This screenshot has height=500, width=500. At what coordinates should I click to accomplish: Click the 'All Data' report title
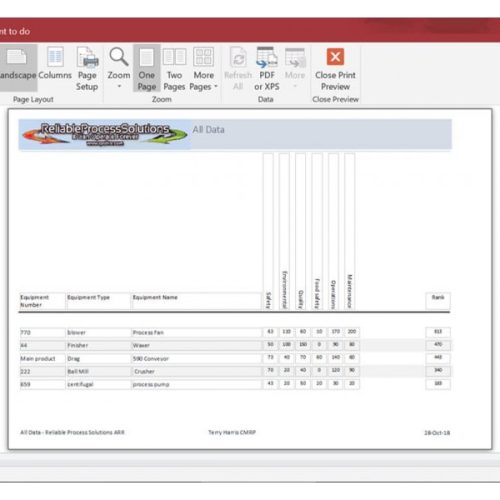208,130
